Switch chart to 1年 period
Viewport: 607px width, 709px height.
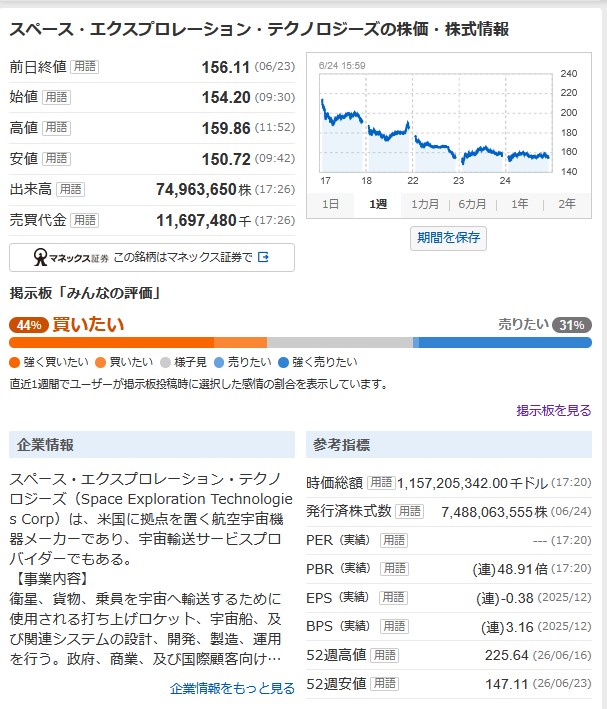520,204
